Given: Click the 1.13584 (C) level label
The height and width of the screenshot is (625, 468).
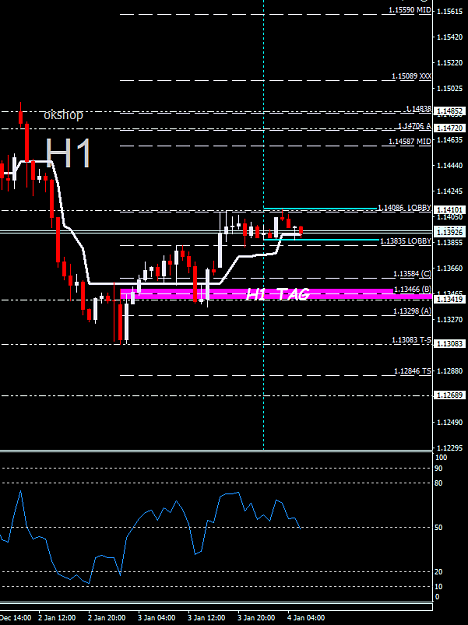Looking at the screenshot, I should (x=412, y=274).
